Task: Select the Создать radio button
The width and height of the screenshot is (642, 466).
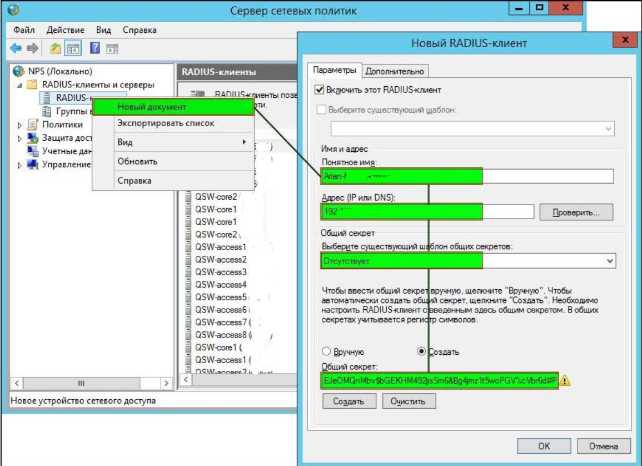Action: tap(421, 352)
